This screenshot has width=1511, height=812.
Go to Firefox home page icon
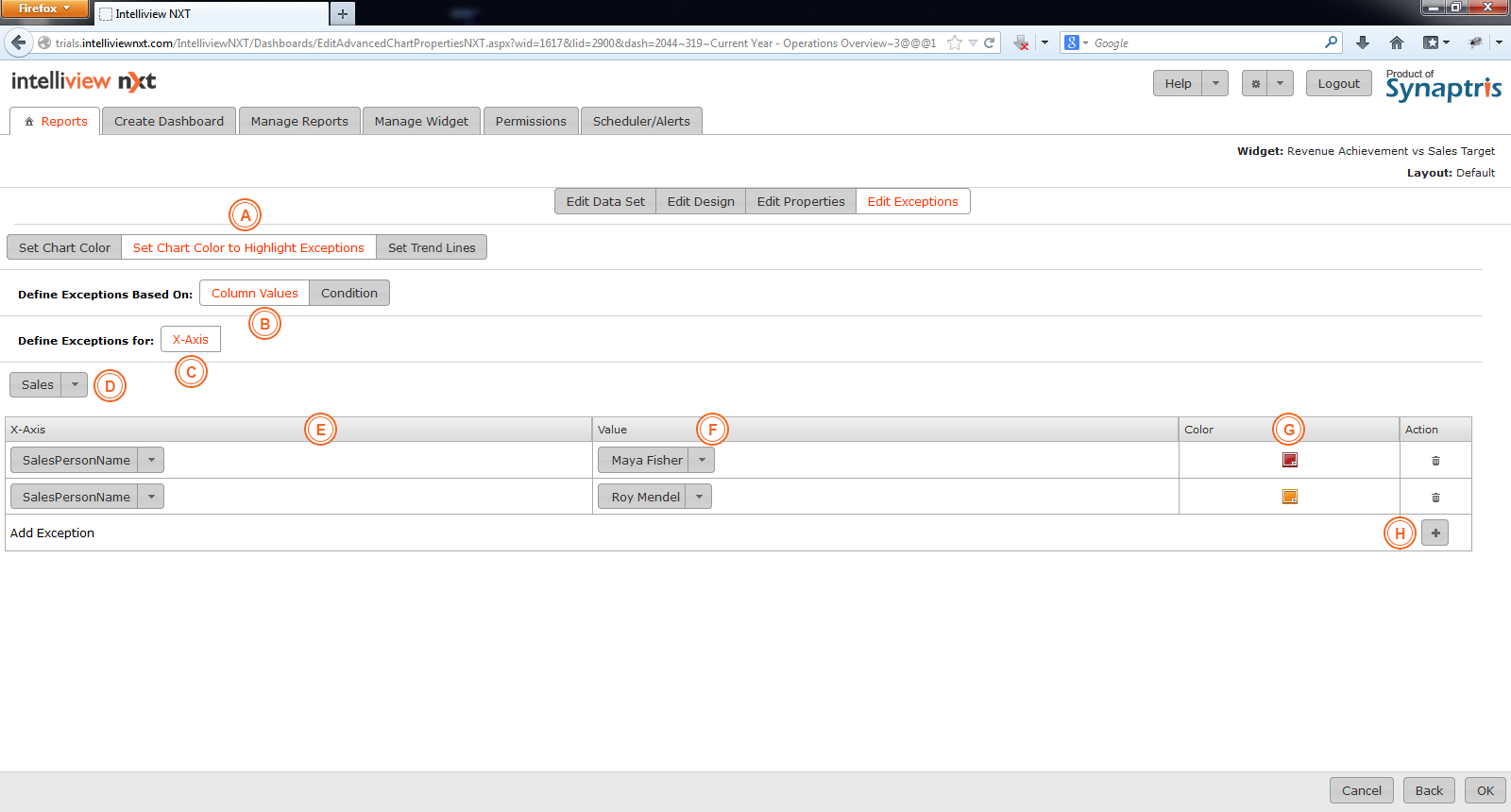click(1397, 42)
